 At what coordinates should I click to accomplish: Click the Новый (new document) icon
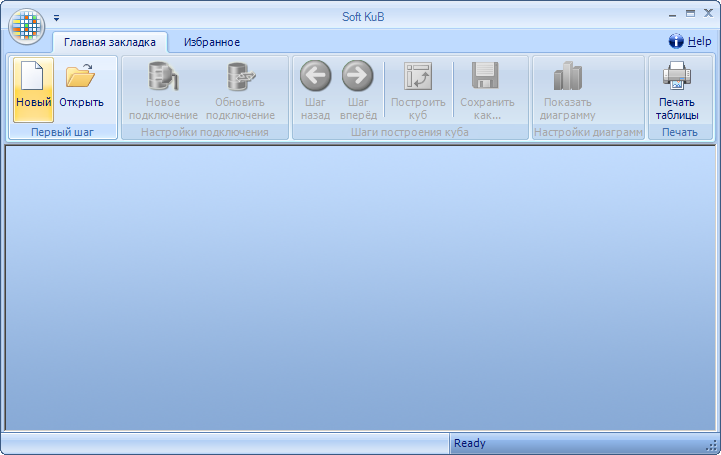(33, 76)
